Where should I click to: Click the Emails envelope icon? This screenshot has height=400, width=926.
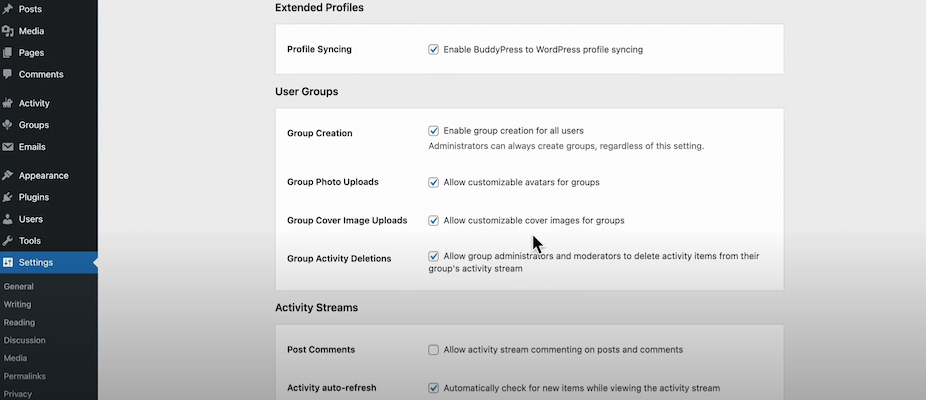[x=8, y=147]
